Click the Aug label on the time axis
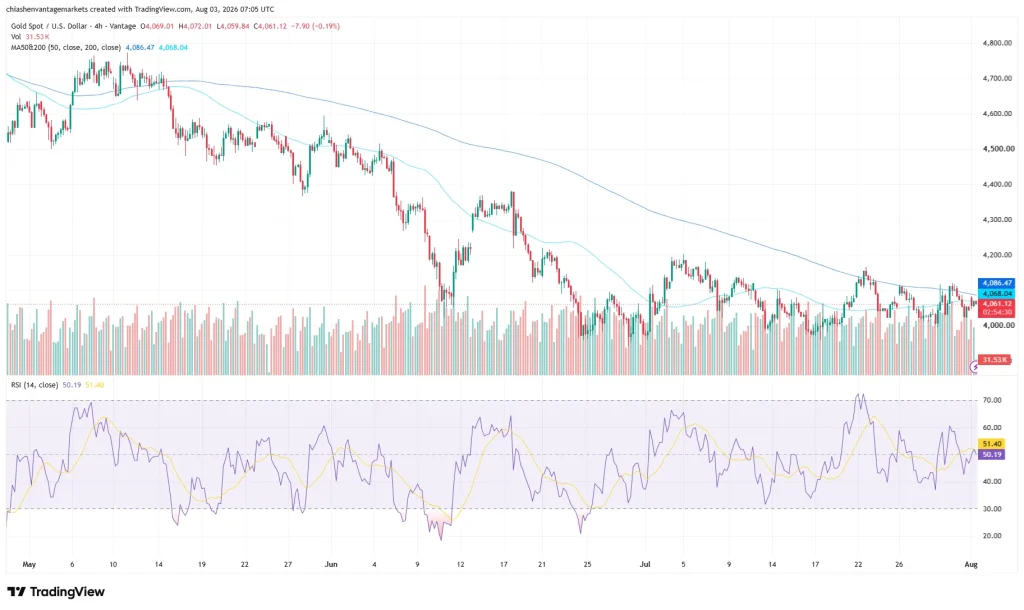This screenshot has width=1024, height=610. 971,564
